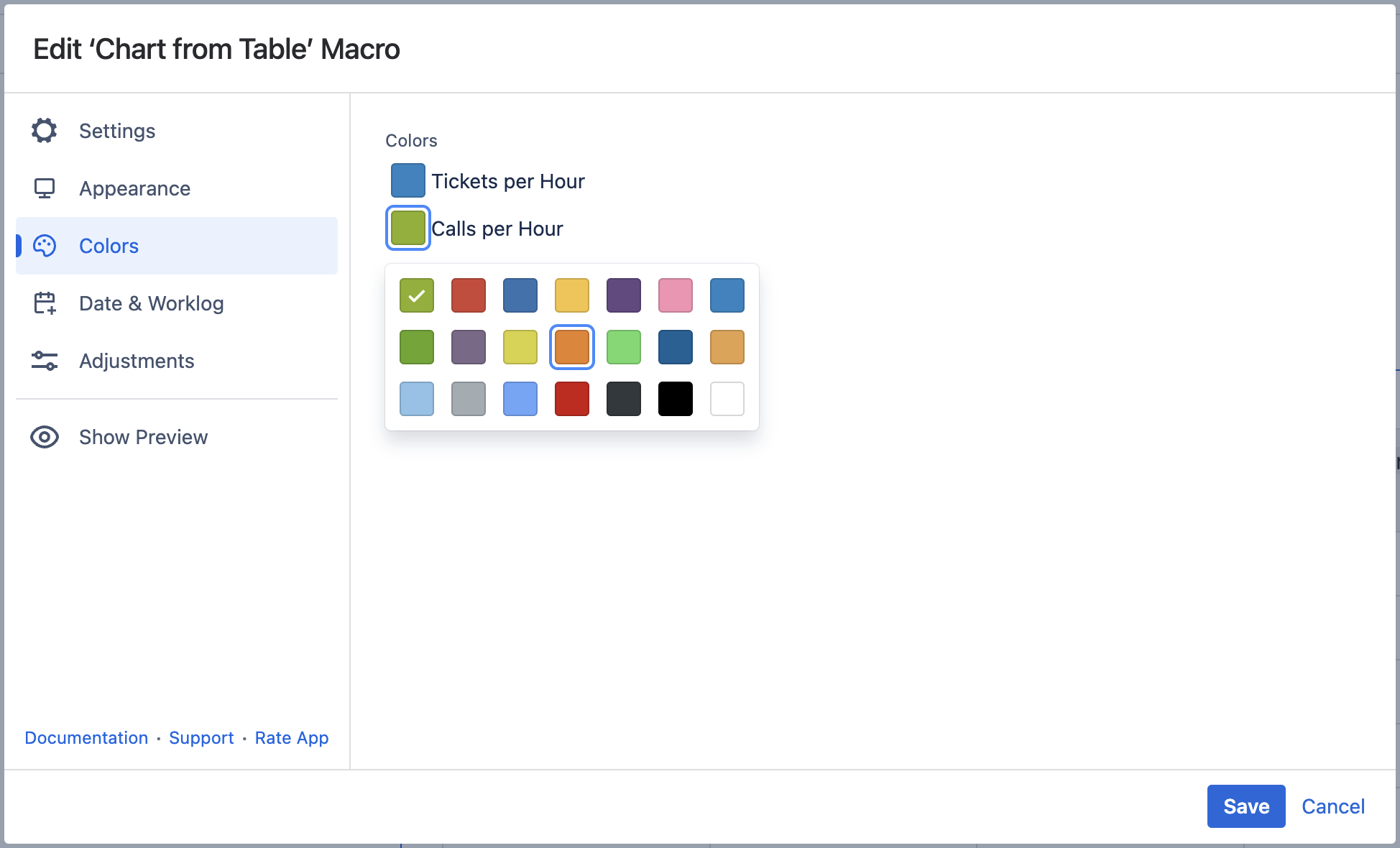The width and height of the screenshot is (1400, 848).
Task: Select the checked olive green swatch
Action: coord(417,295)
